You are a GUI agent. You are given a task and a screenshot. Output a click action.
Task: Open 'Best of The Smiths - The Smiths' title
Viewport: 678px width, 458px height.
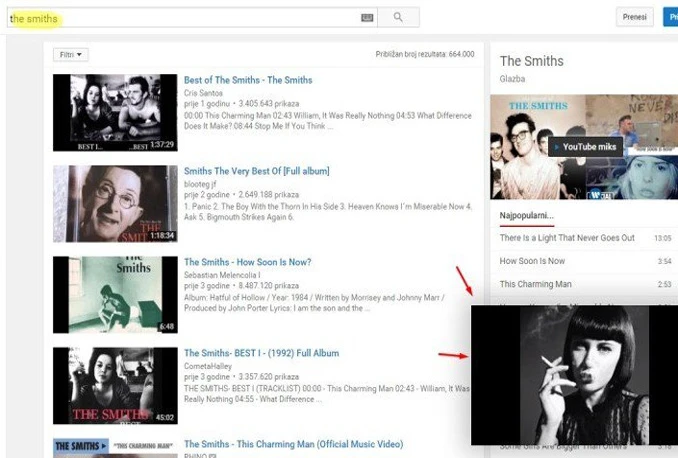point(248,80)
